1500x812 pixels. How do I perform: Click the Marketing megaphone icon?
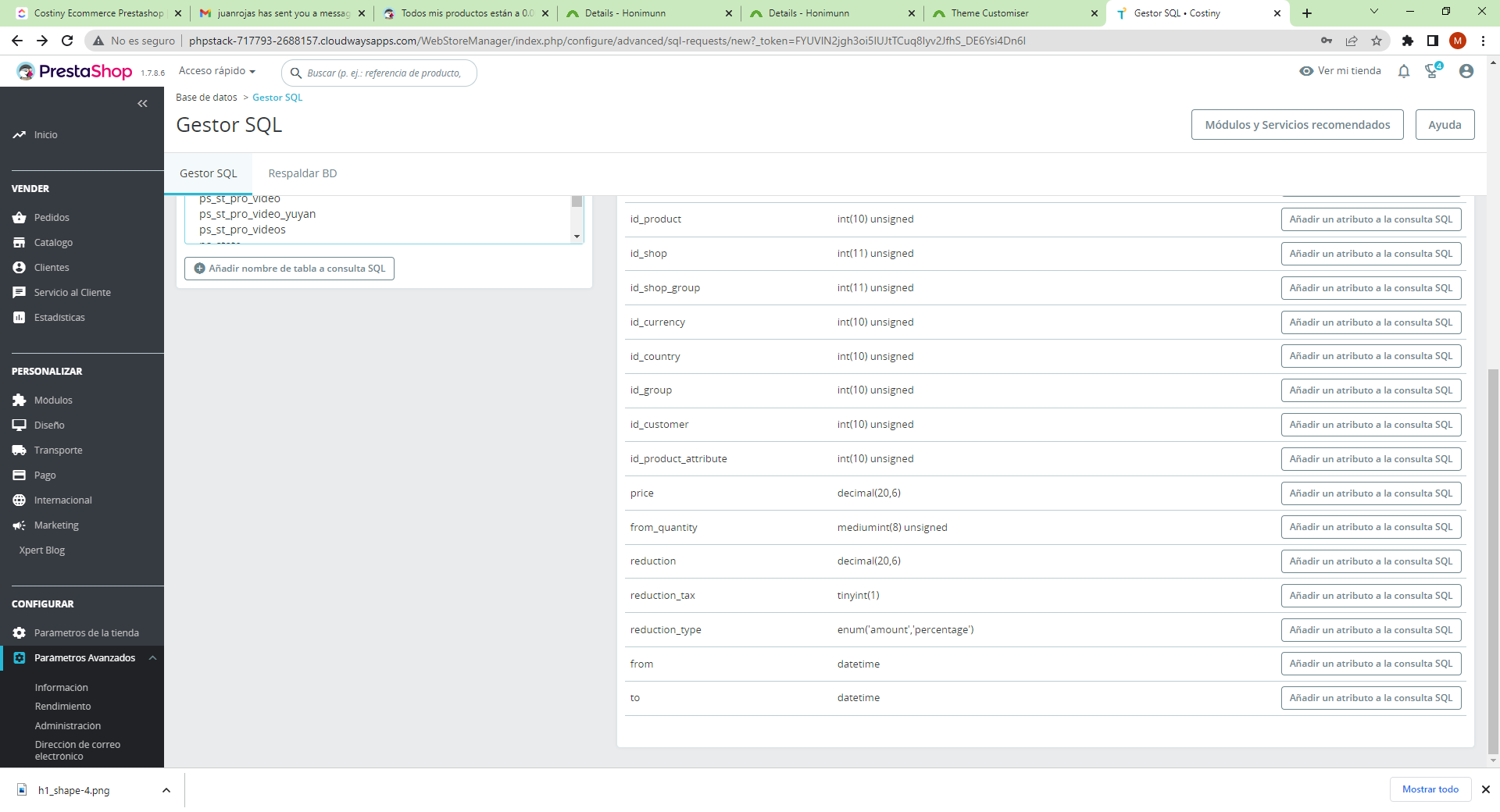tap(19, 525)
